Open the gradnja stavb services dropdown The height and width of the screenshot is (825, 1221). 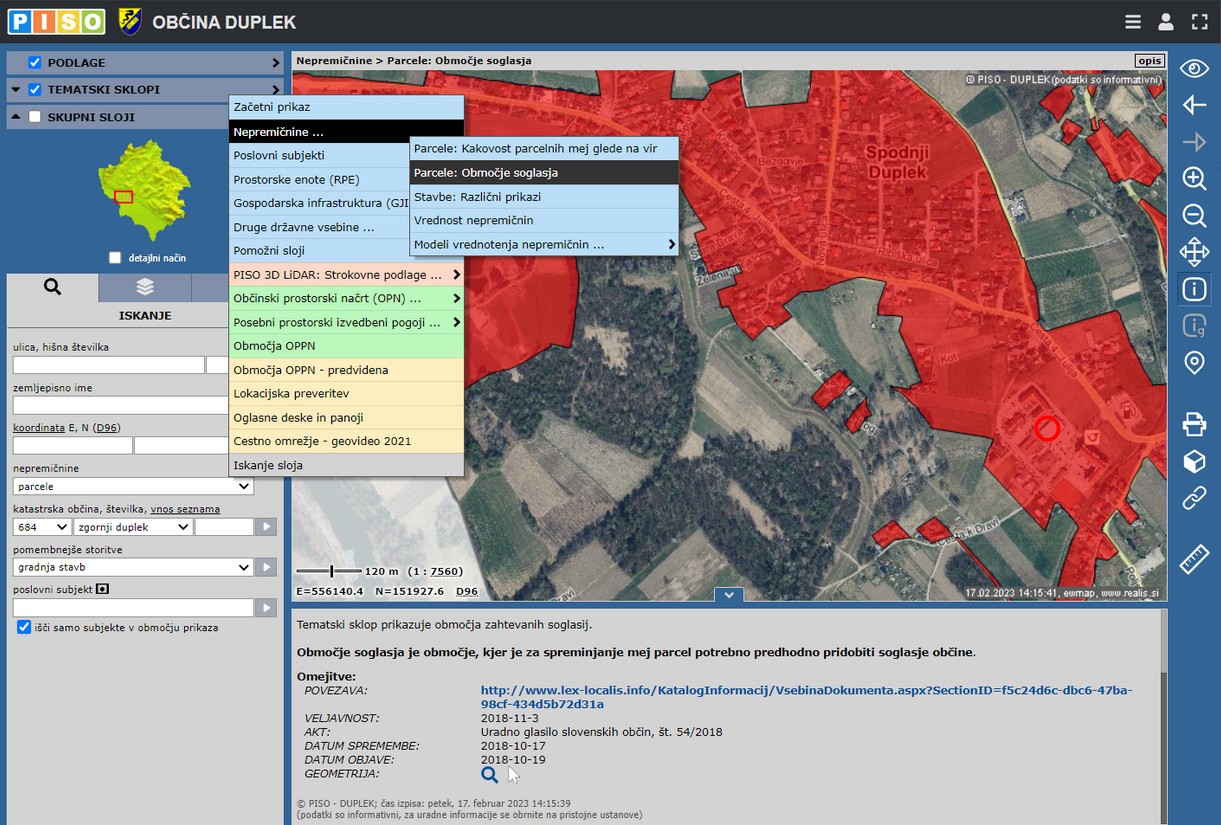pyautogui.click(x=133, y=567)
